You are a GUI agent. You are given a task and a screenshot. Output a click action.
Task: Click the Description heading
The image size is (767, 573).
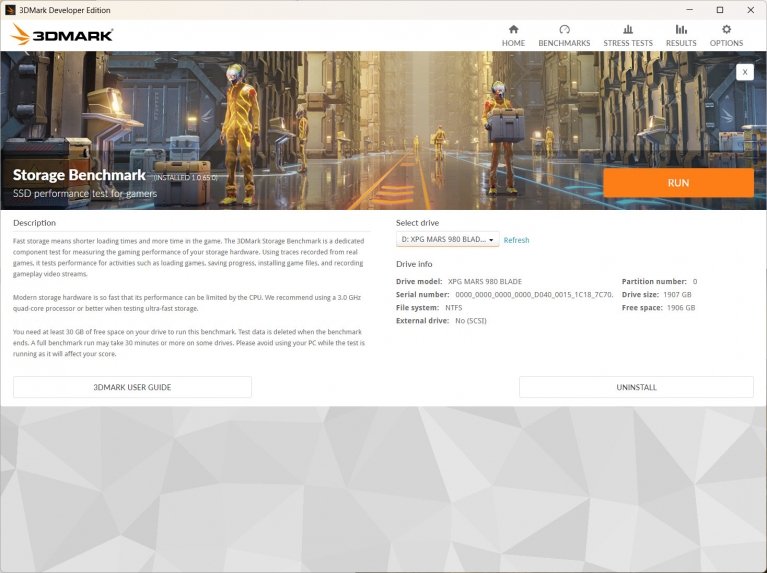coord(34,223)
